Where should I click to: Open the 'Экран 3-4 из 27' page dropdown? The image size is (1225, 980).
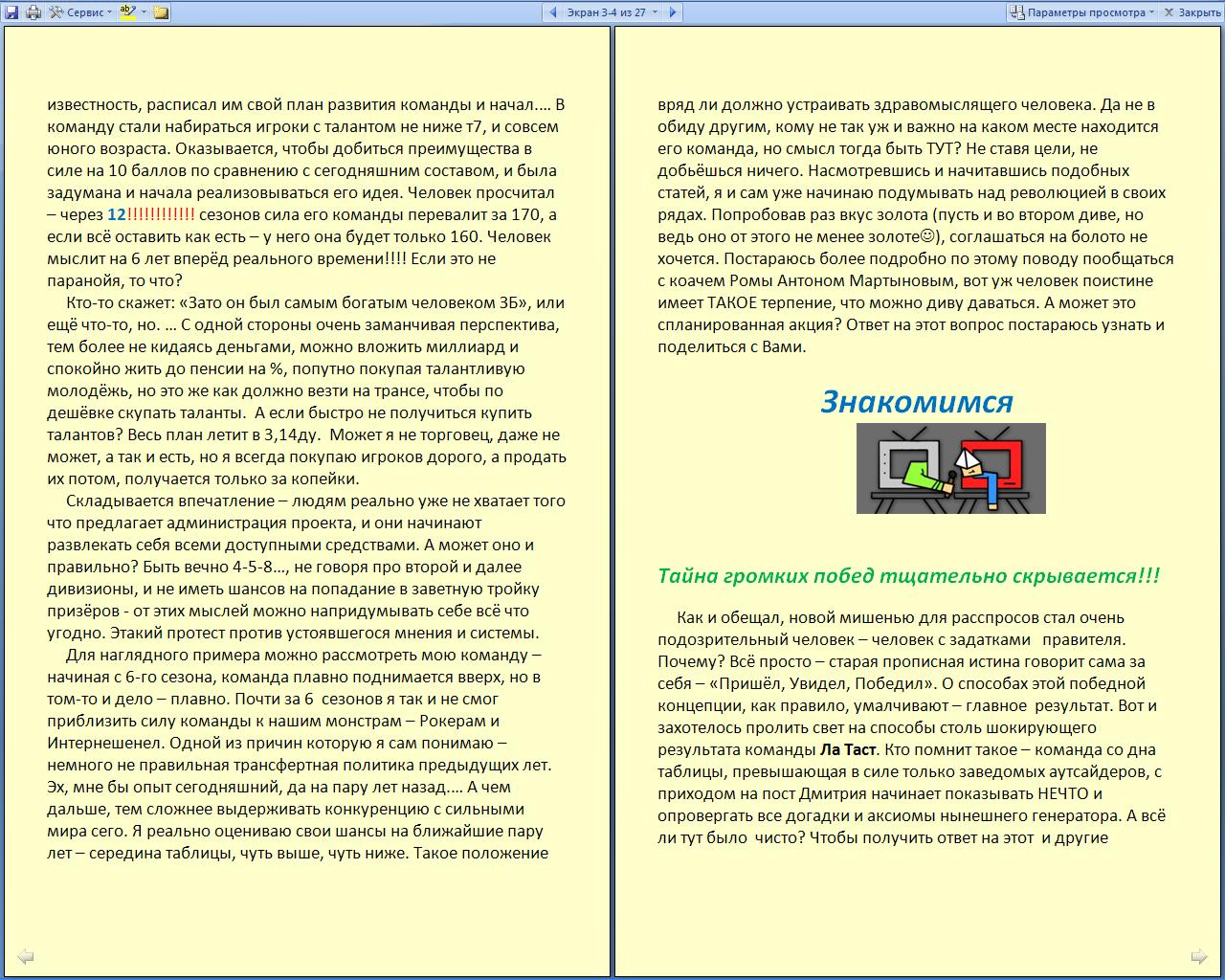[x=612, y=12]
